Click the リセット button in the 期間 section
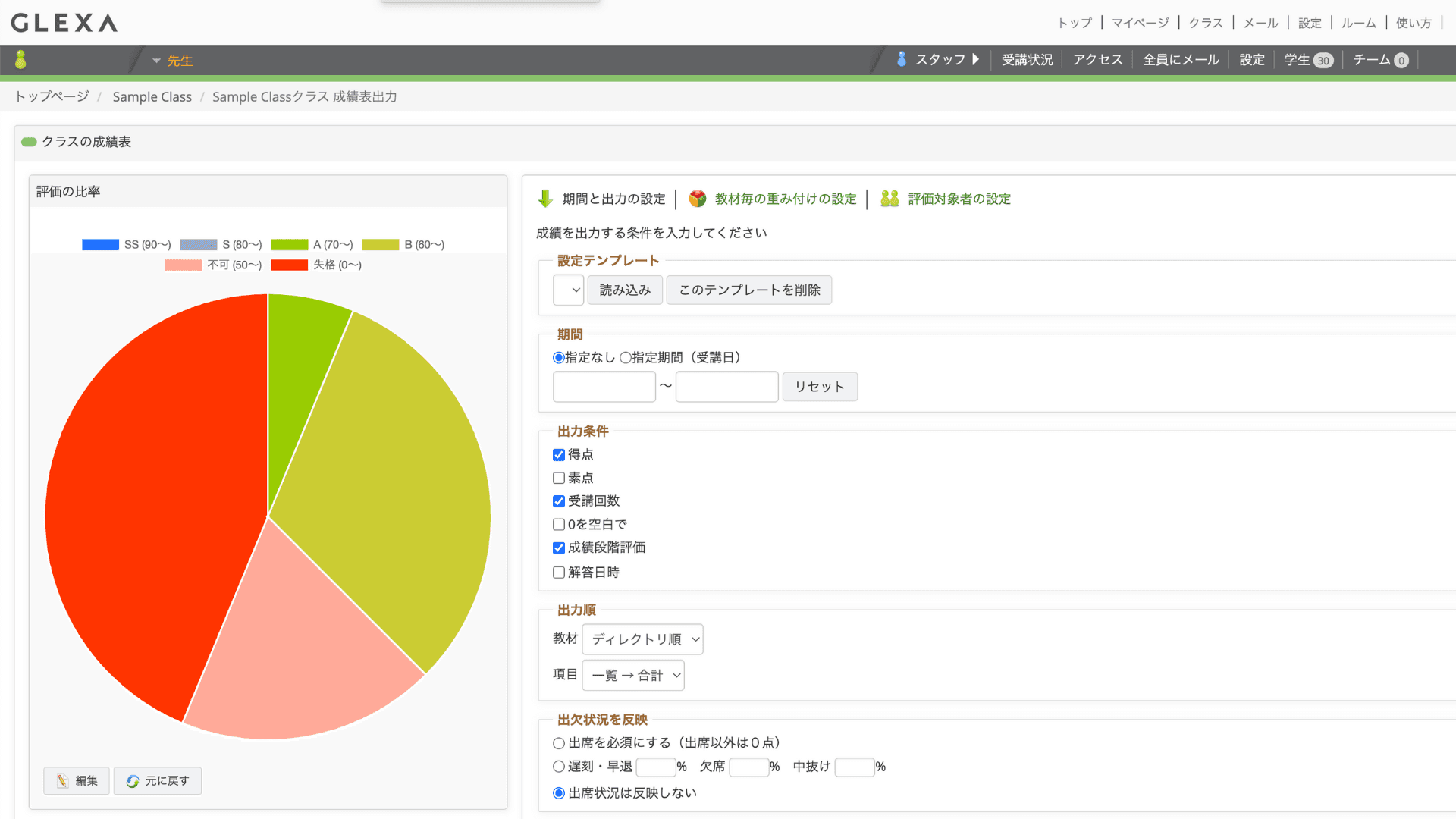 click(x=820, y=387)
